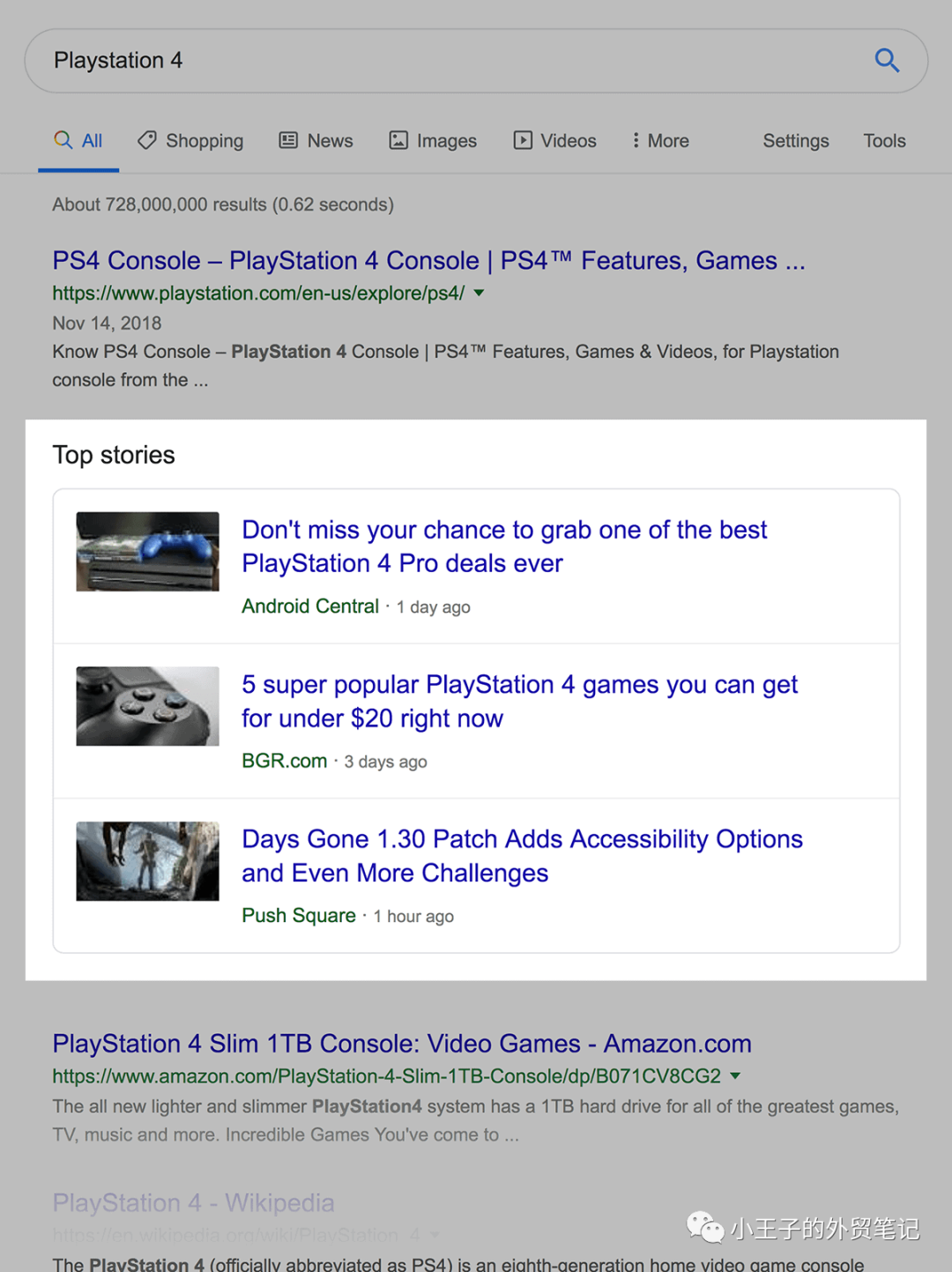Screen dimensions: 952x1272
Task: Click the Top stories heading
Action: point(114,455)
